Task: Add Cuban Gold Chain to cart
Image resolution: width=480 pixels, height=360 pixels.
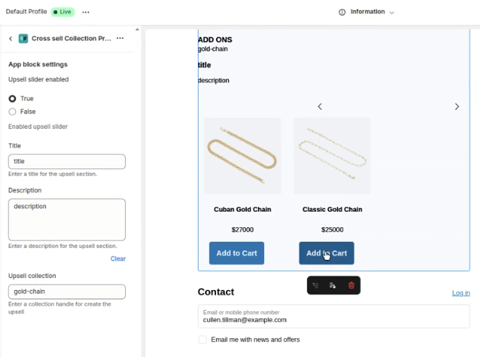Action: (237, 253)
